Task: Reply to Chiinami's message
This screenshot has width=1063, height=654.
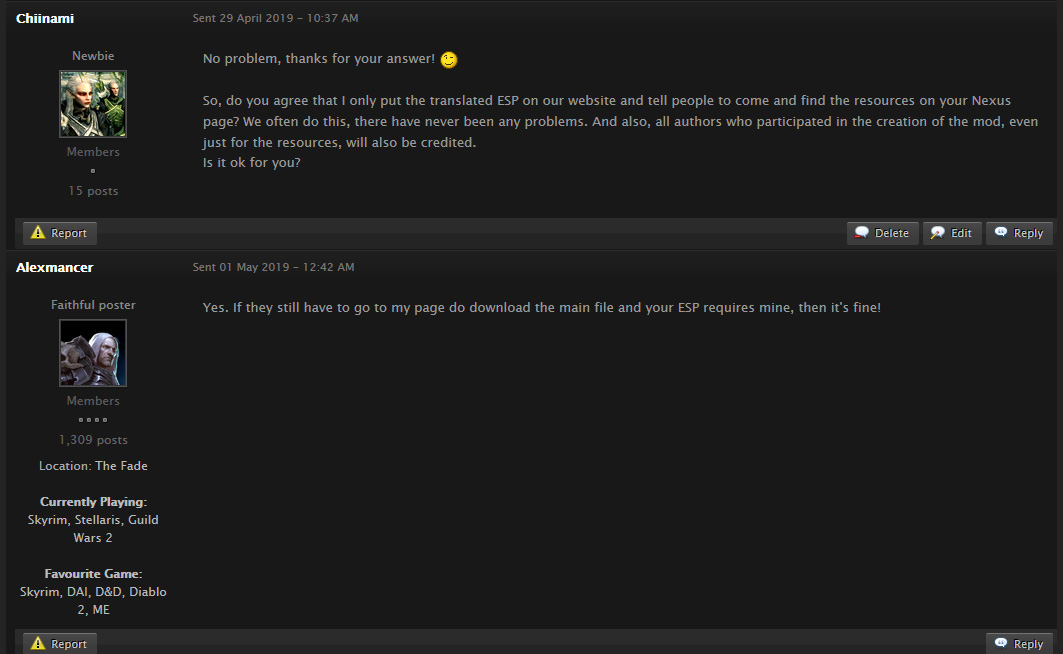Action: (x=1019, y=232)
